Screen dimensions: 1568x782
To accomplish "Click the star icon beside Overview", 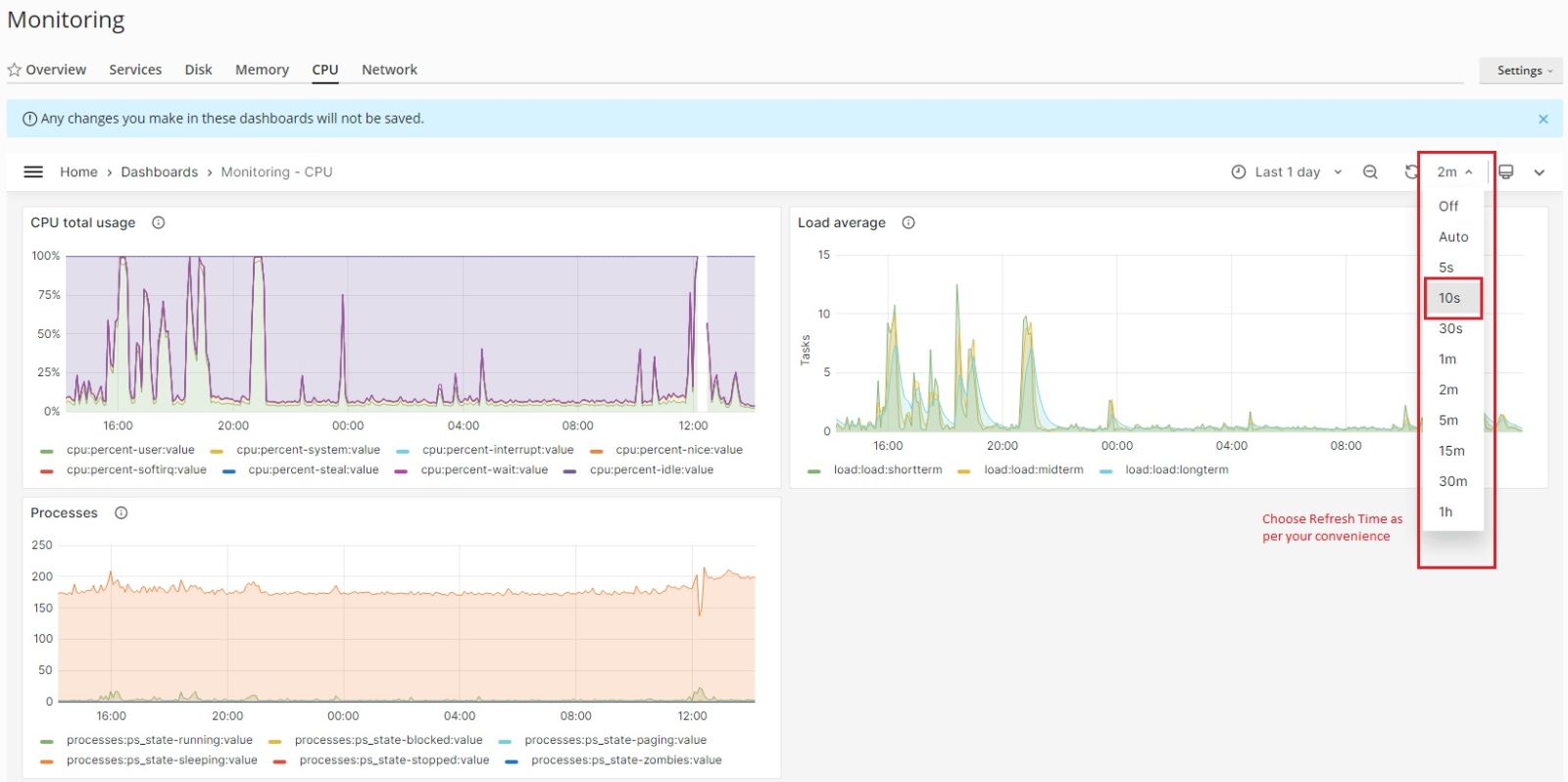I will (15, 71).
